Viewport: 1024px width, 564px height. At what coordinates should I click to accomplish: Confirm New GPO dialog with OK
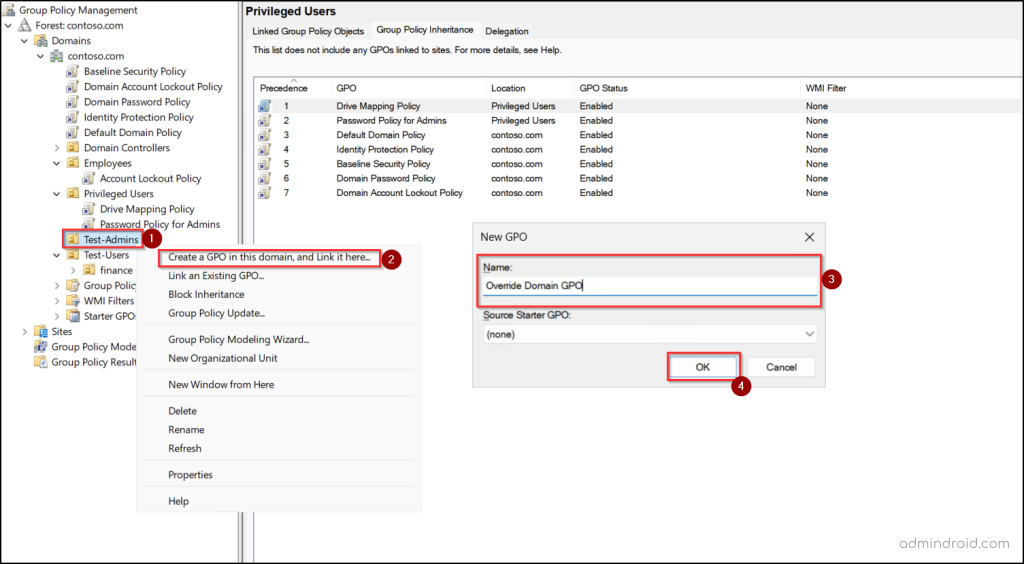(x=703, y=367)
